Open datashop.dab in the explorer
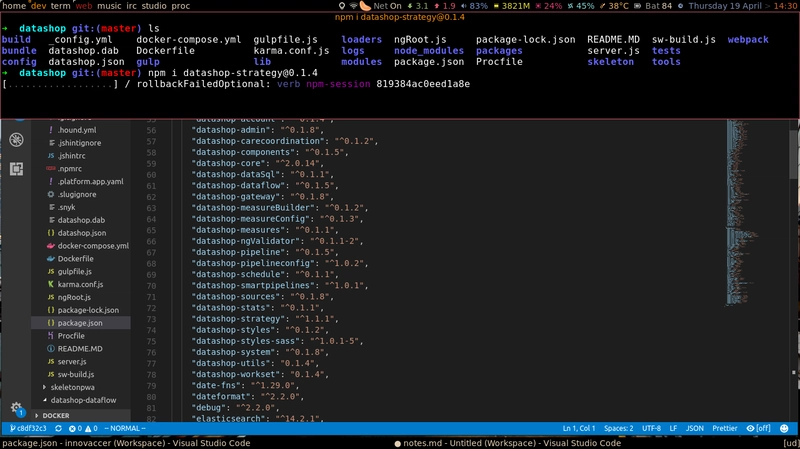 coord(81,220)
